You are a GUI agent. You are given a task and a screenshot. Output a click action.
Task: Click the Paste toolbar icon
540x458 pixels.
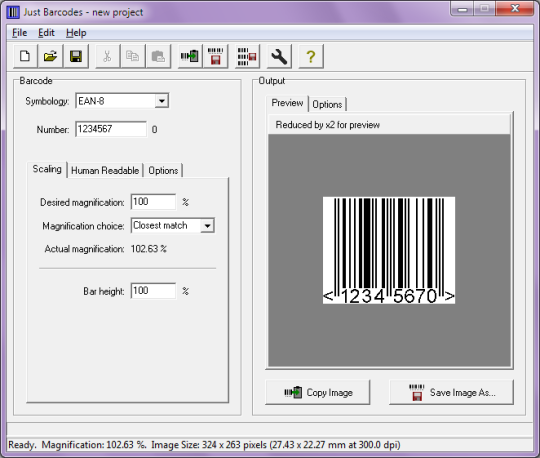158,56
